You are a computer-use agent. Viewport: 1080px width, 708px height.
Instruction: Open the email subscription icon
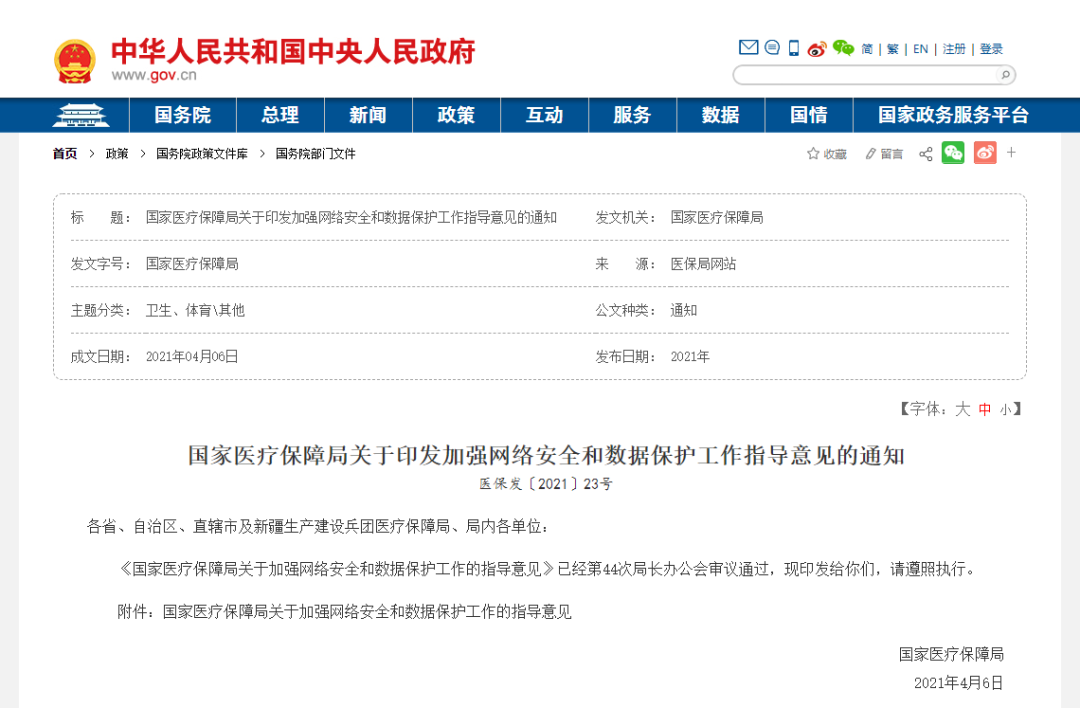click(747, 47)
